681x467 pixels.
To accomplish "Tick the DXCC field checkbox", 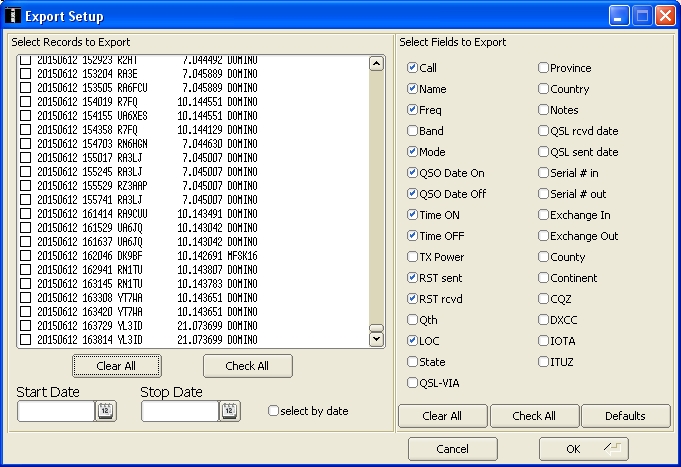I will (x=544, y=320).
